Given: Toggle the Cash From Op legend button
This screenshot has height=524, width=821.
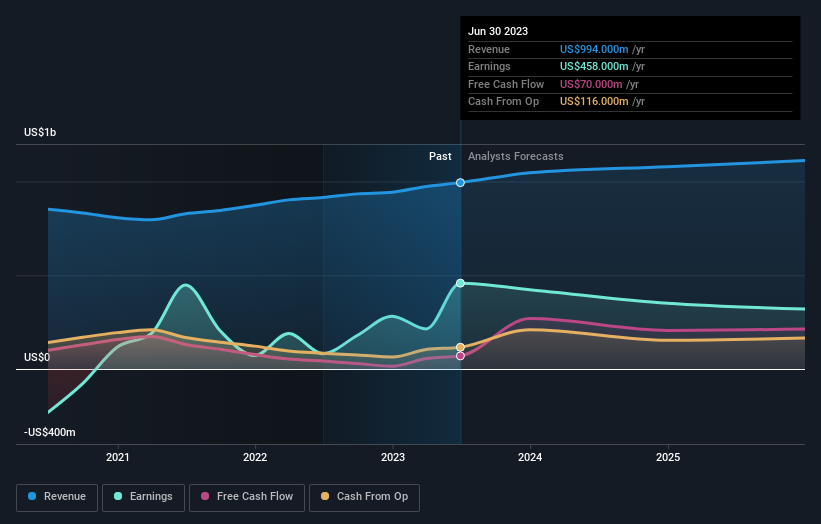Looking at the screenshot, I should tap(364, 497).
